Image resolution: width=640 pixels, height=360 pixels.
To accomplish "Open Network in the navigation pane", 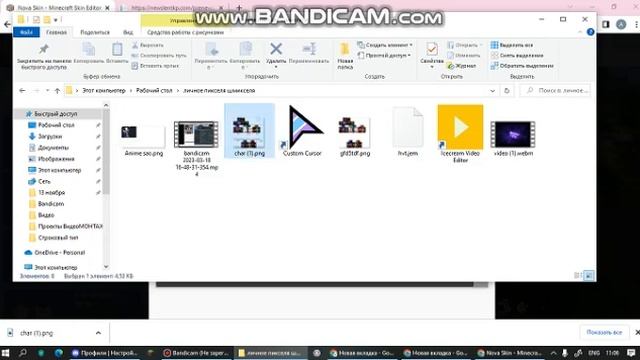I will pos(44,181).
